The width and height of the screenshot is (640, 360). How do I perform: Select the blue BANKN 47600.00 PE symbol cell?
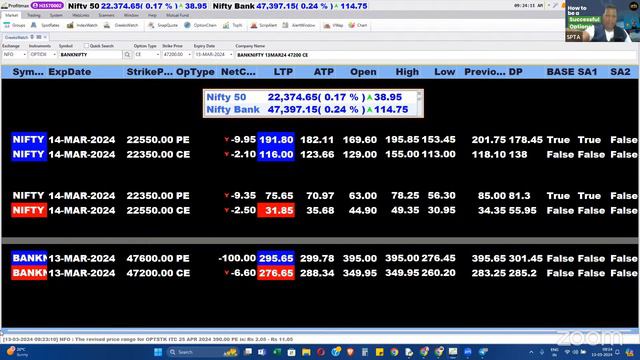point(29,258)
